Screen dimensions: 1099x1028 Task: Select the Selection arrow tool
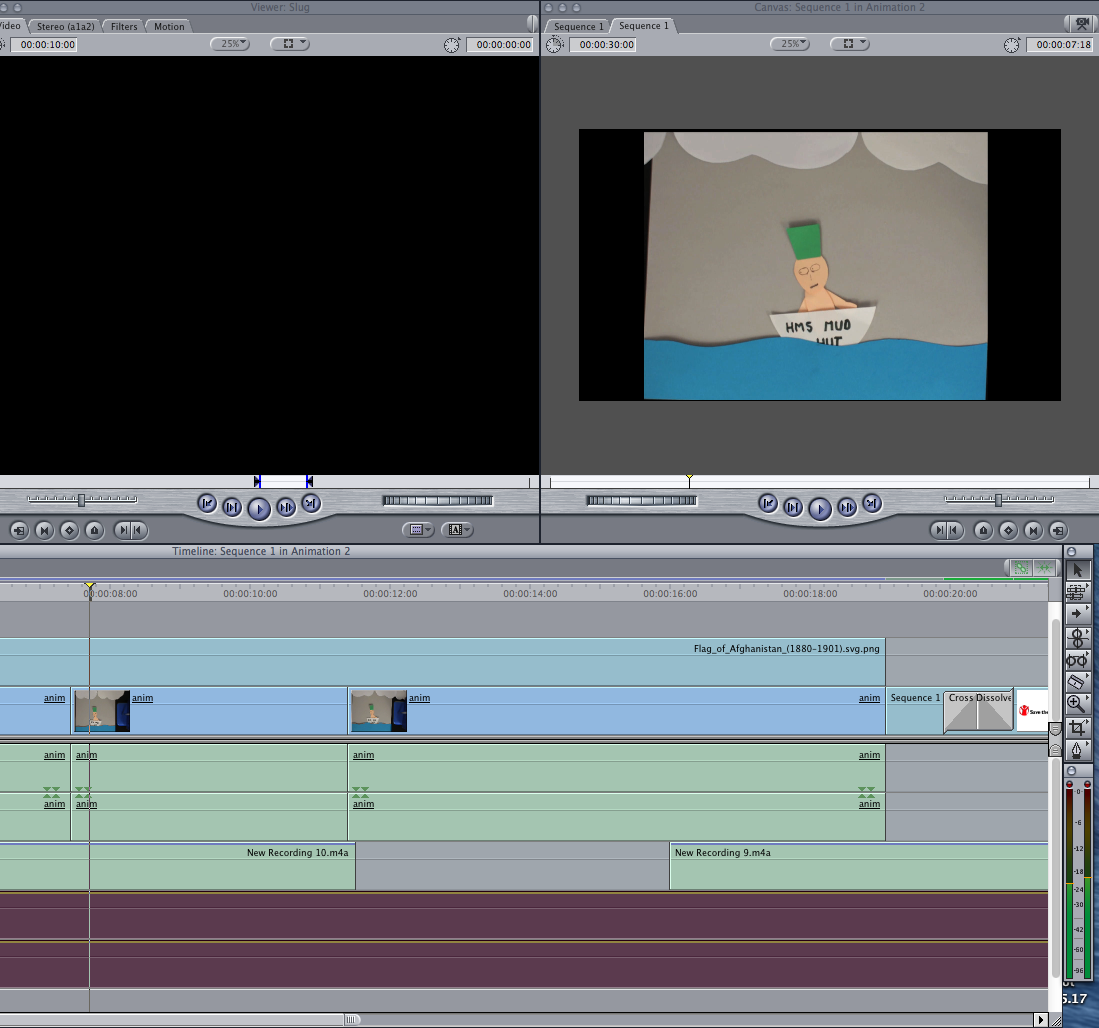pos(1077,570)
